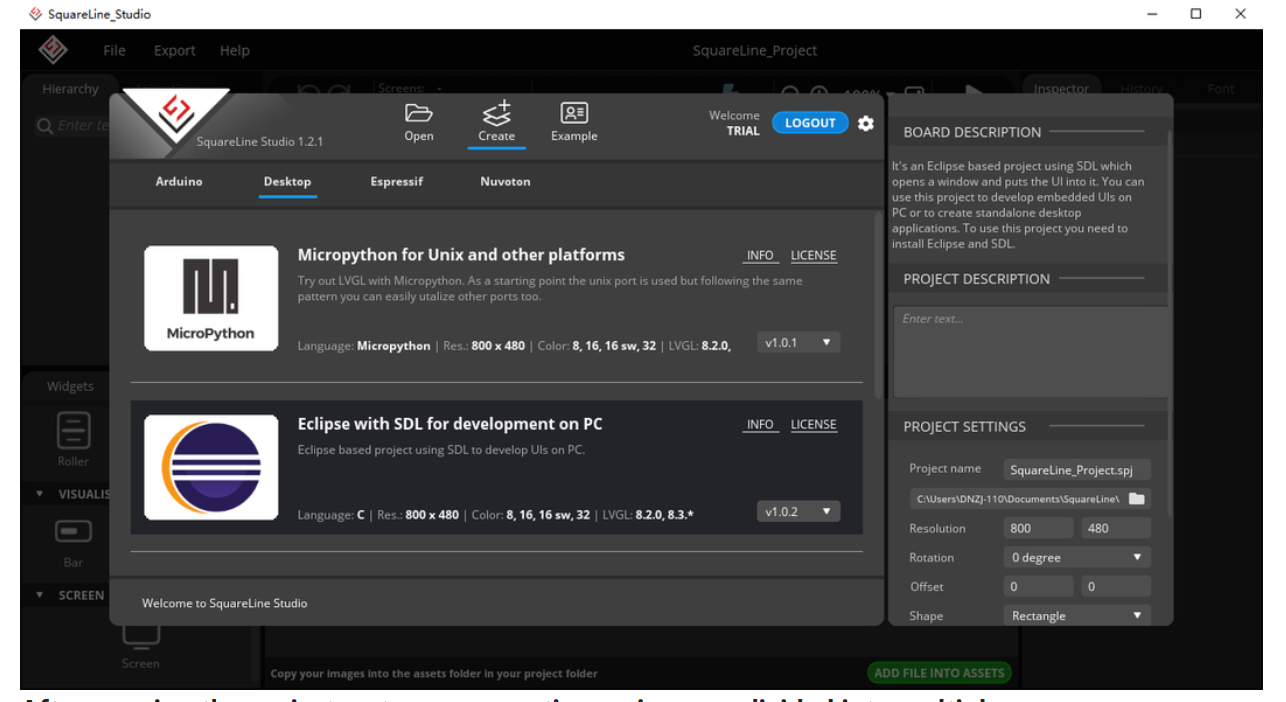
Task: Click the board list scrollbar
Action: coord(878,305)
